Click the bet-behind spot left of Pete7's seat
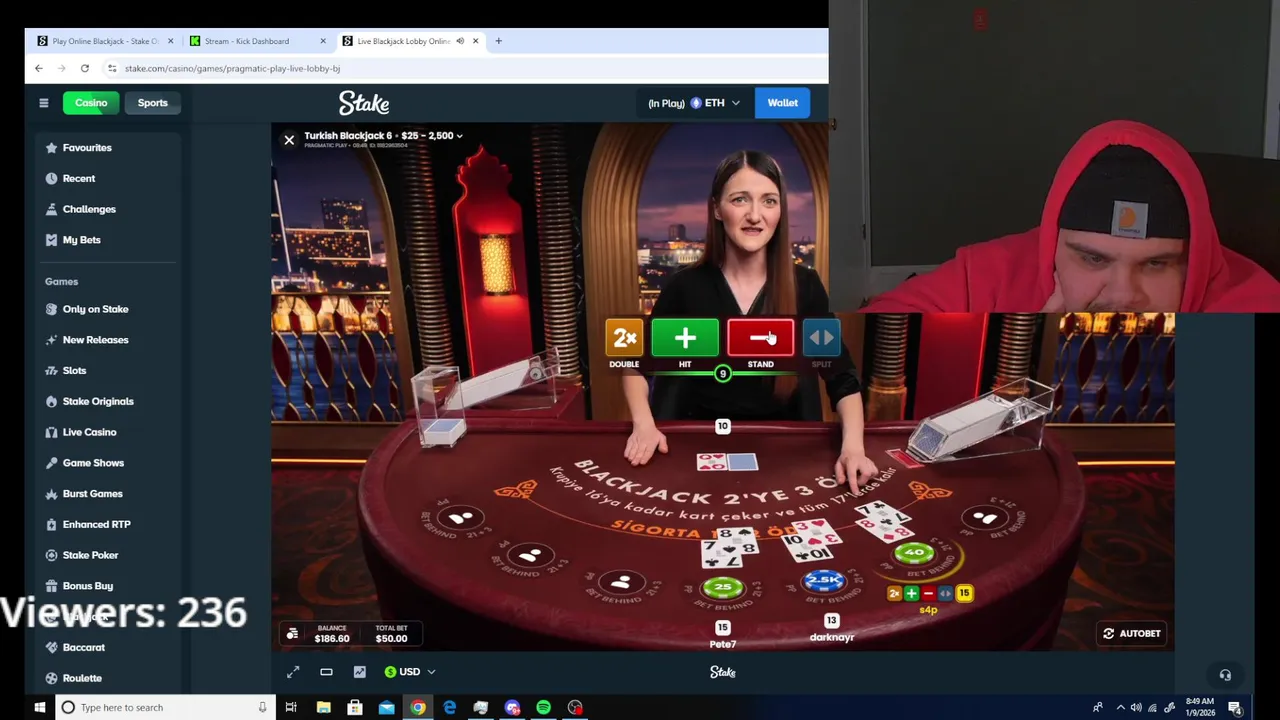1280x720 pixels. tap(620, 581)
